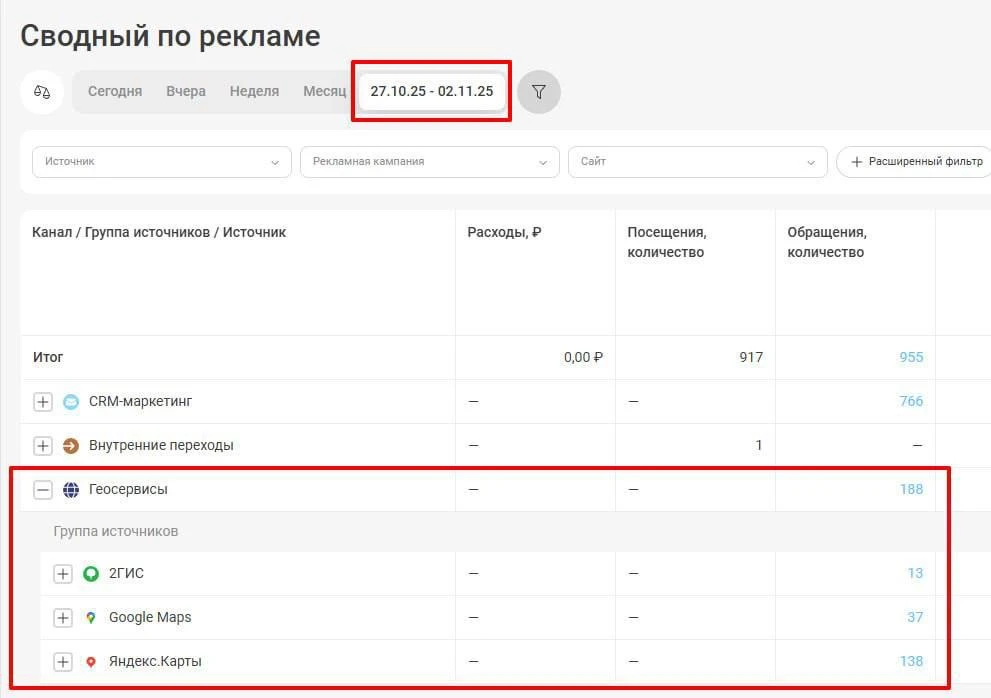The height and width of the screenshot is (698, 991).
Task: Open the 2ГИС 13 обращения link
Action: point(915,573)
